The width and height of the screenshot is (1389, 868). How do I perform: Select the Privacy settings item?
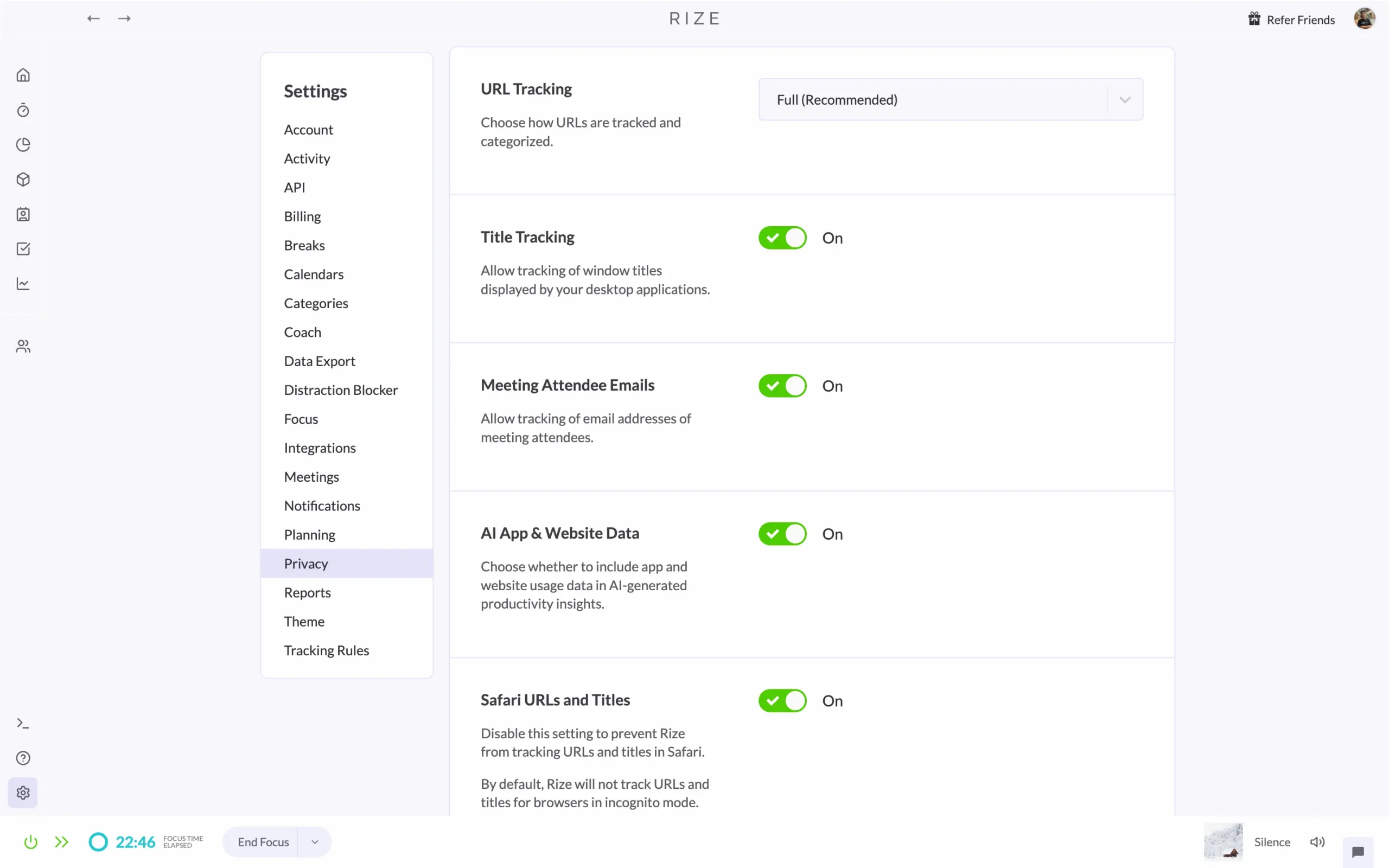click(x=347, y=564)
